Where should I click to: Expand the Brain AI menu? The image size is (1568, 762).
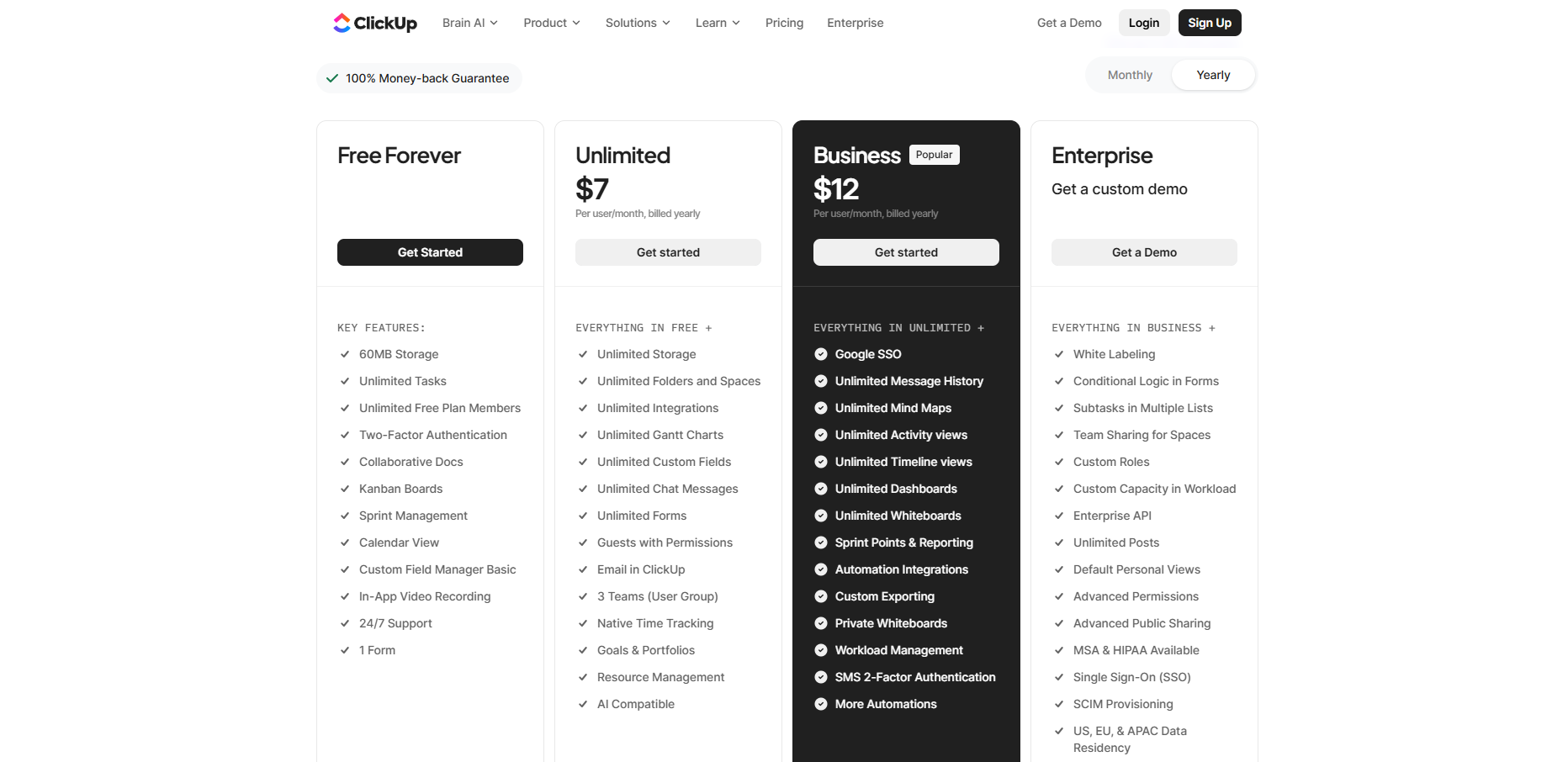(x=470, y=23)
